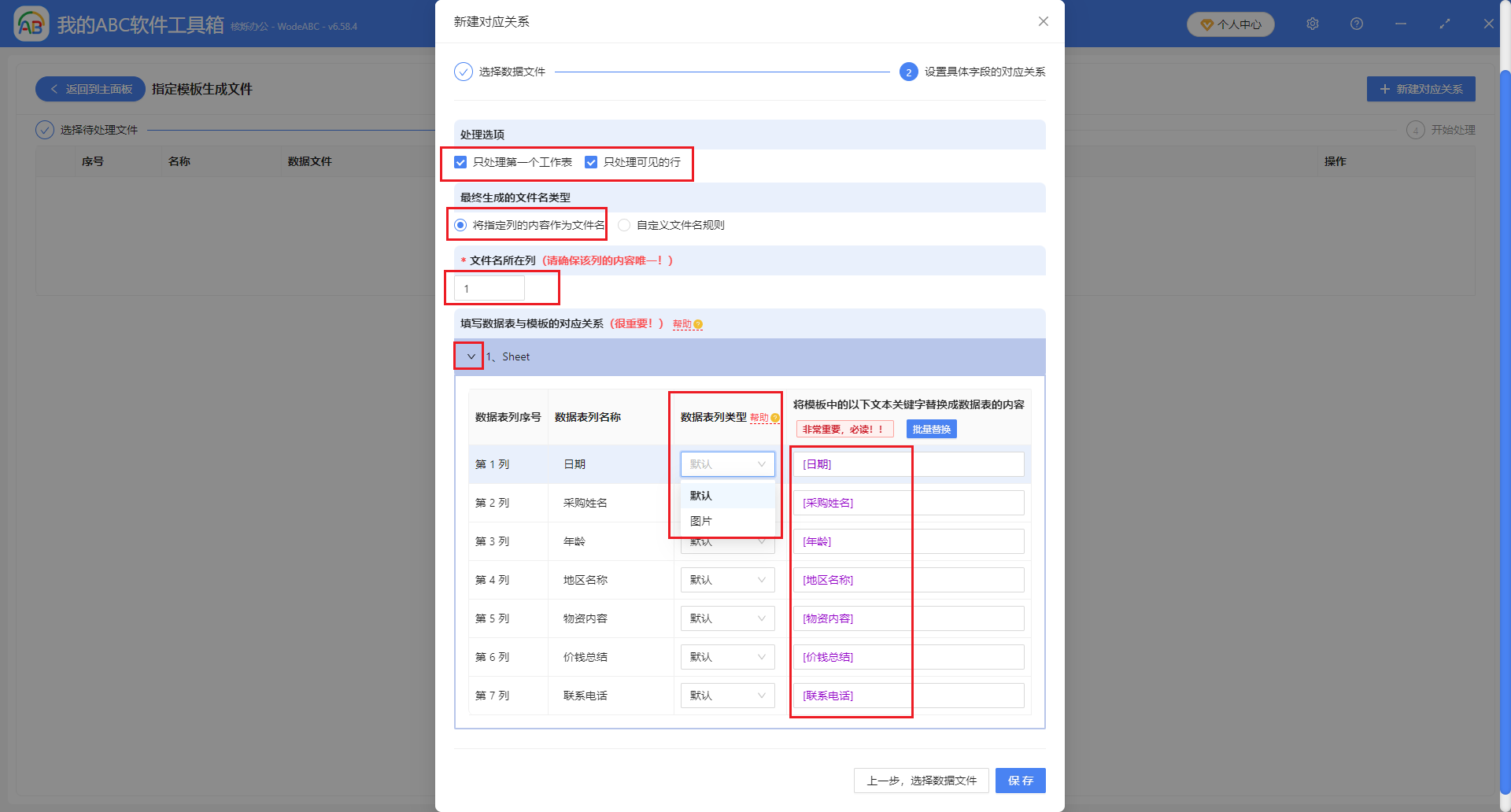Uncheck 只处理第一个工作表

coord(460,162)
